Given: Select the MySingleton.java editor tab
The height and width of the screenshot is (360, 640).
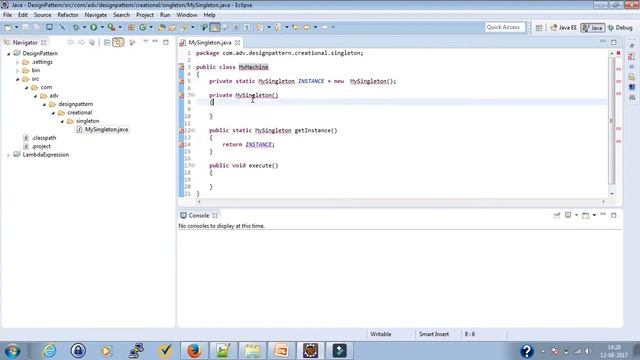Looking at the screenshot, I should click(210, 42).
